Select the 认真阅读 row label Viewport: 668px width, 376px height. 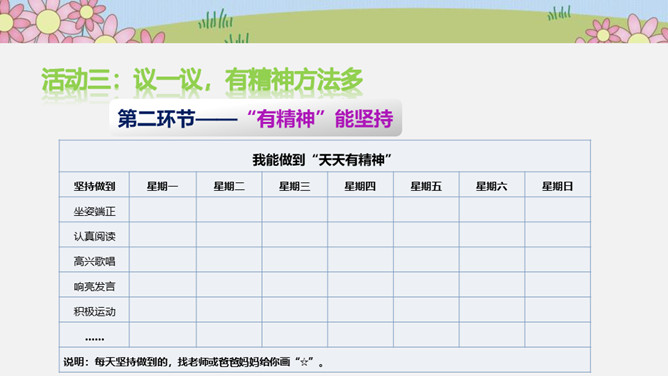coord(94,236)
